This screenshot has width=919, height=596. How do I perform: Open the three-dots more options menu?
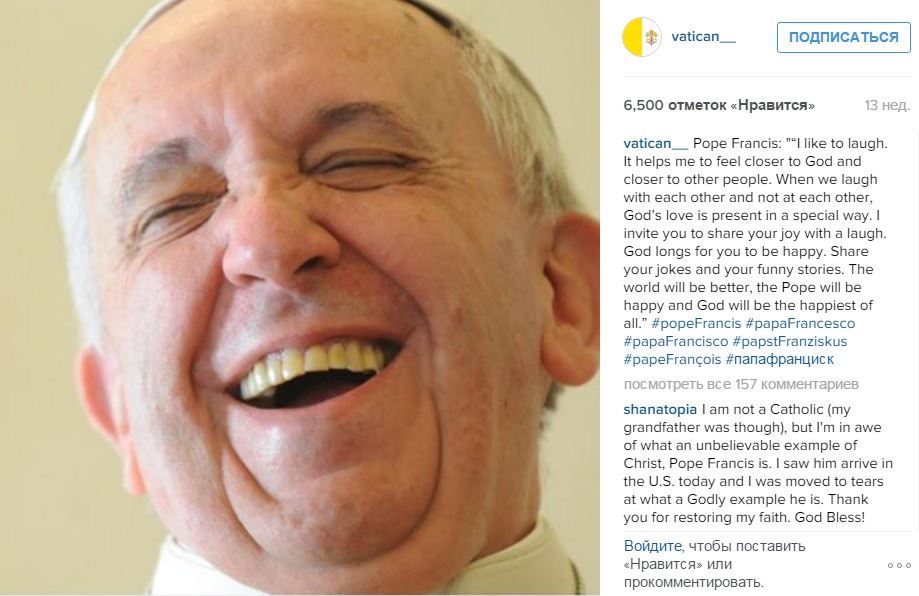[899, 566]
